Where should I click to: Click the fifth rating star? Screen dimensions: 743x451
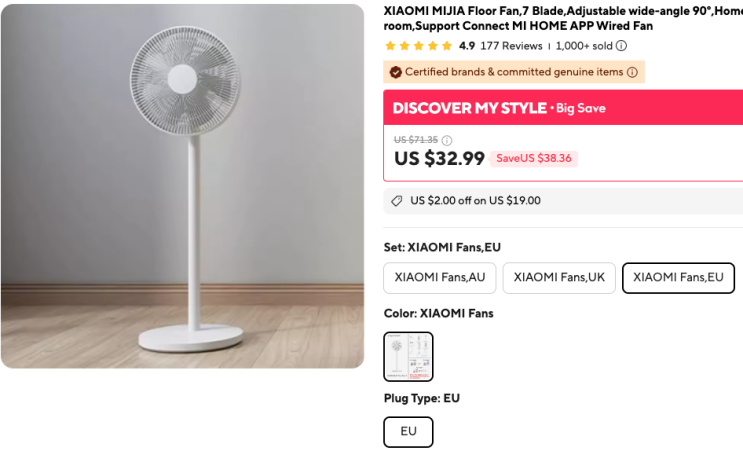click(x=447, y=46)
